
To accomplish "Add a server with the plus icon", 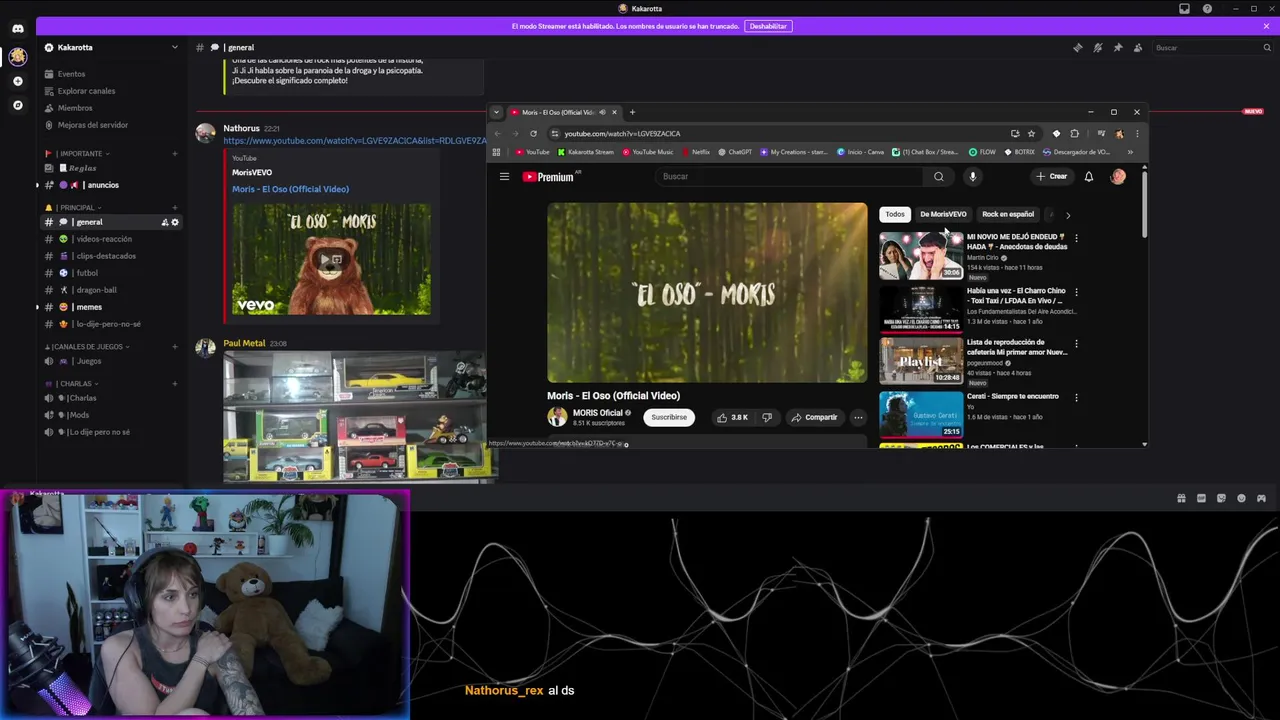I will click(x=17, y=81).
